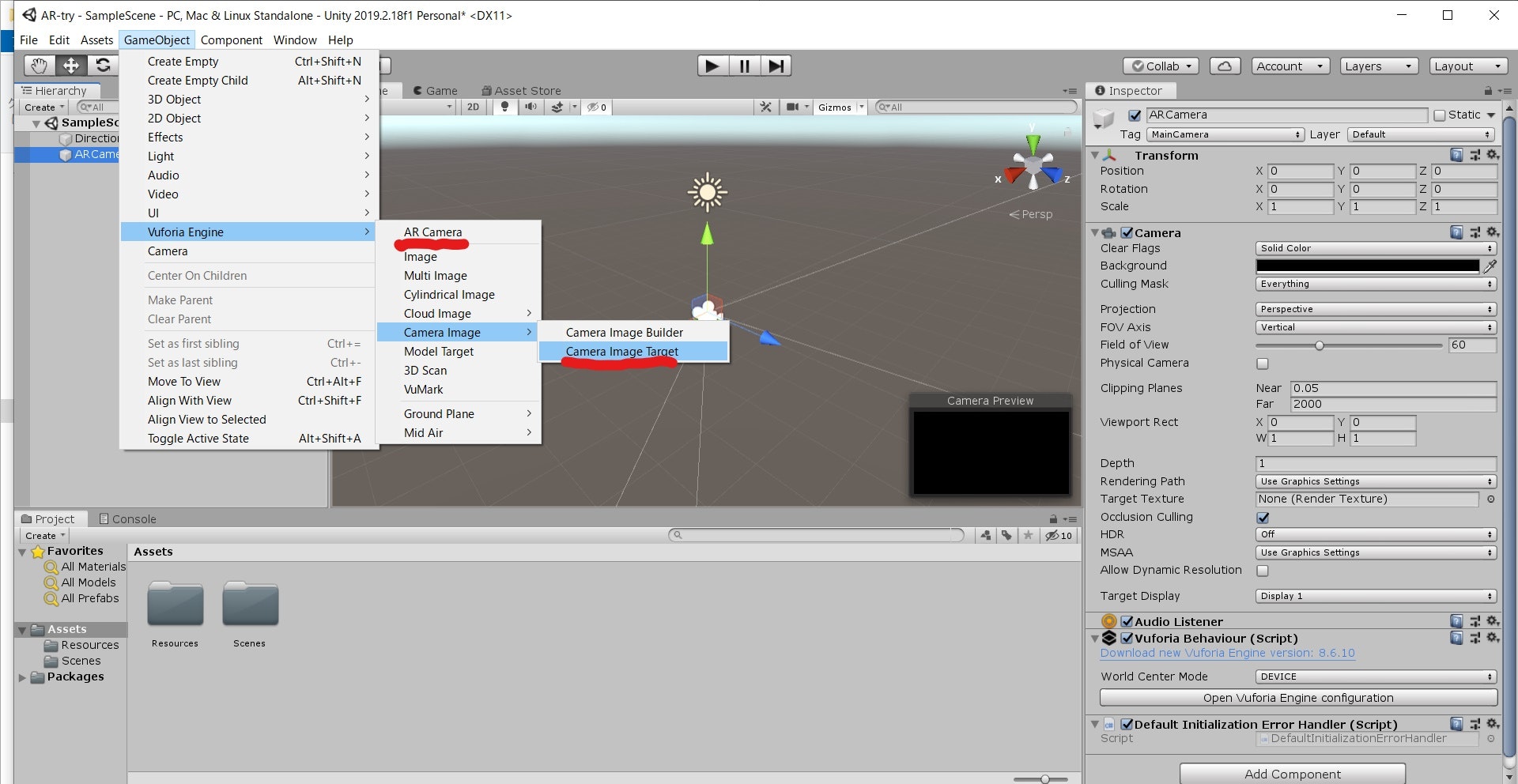Image resolution: width=1518 pixels, height=784 pixels.
Task: Search by type in Project panel
Action: 986,535
